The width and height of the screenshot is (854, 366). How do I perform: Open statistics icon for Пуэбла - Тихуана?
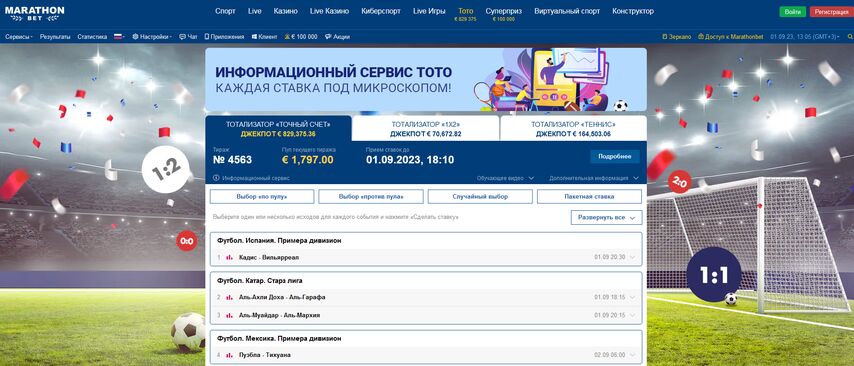[229, 355]
